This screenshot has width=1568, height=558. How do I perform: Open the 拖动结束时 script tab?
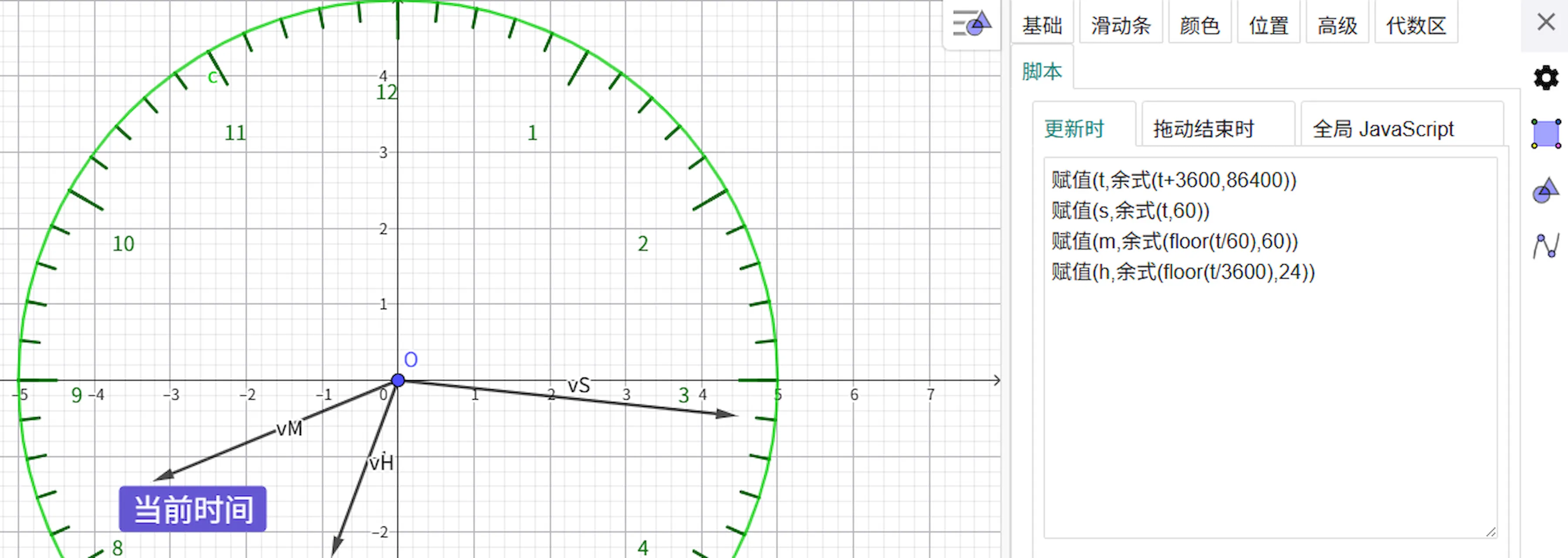[x=1203, y=129]
